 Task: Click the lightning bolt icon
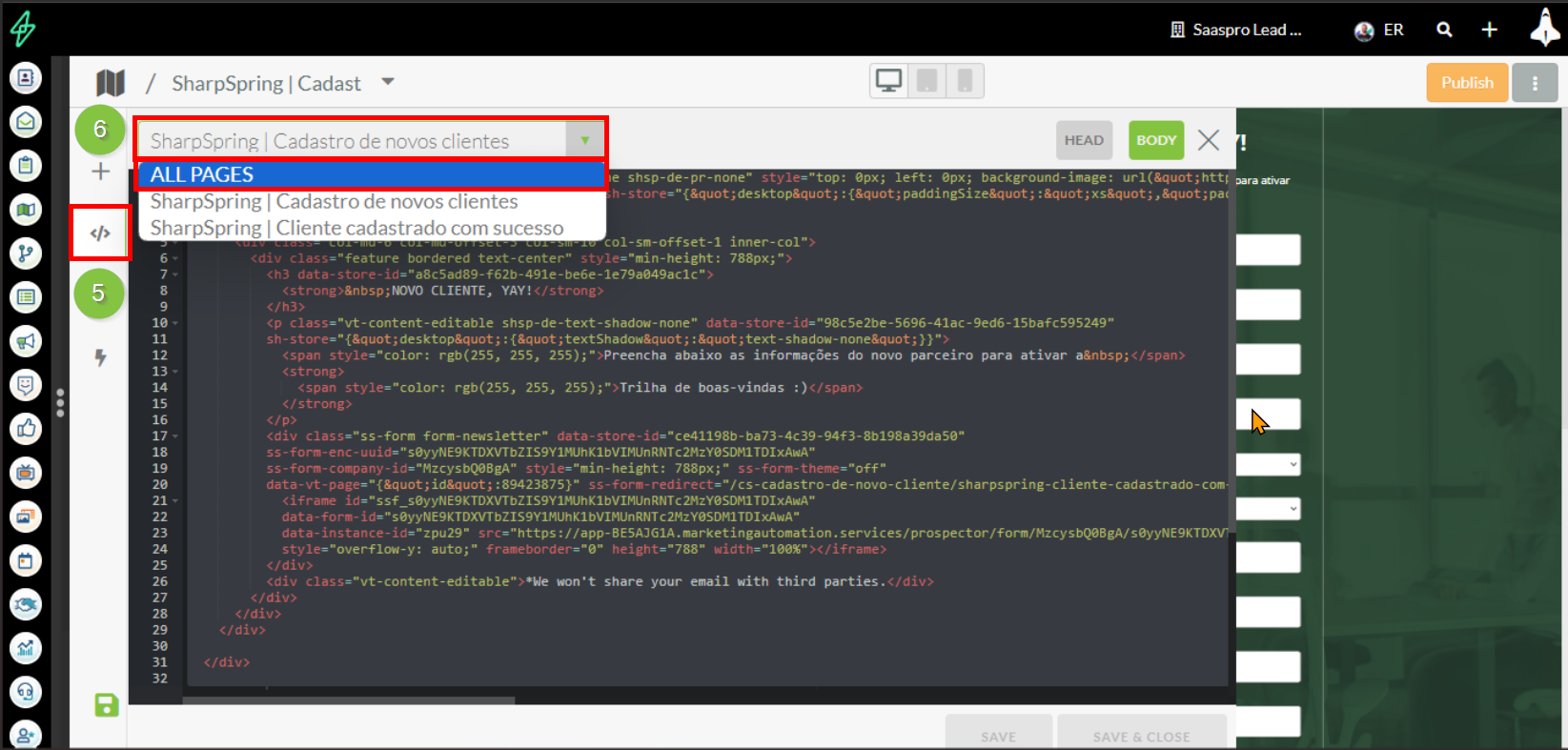(100, 357)
